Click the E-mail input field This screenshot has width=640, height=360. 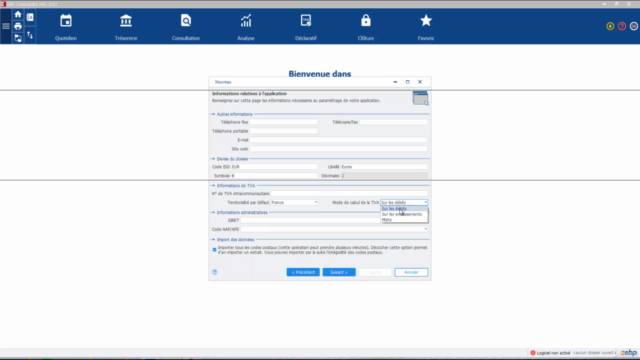tap(338, 140)
